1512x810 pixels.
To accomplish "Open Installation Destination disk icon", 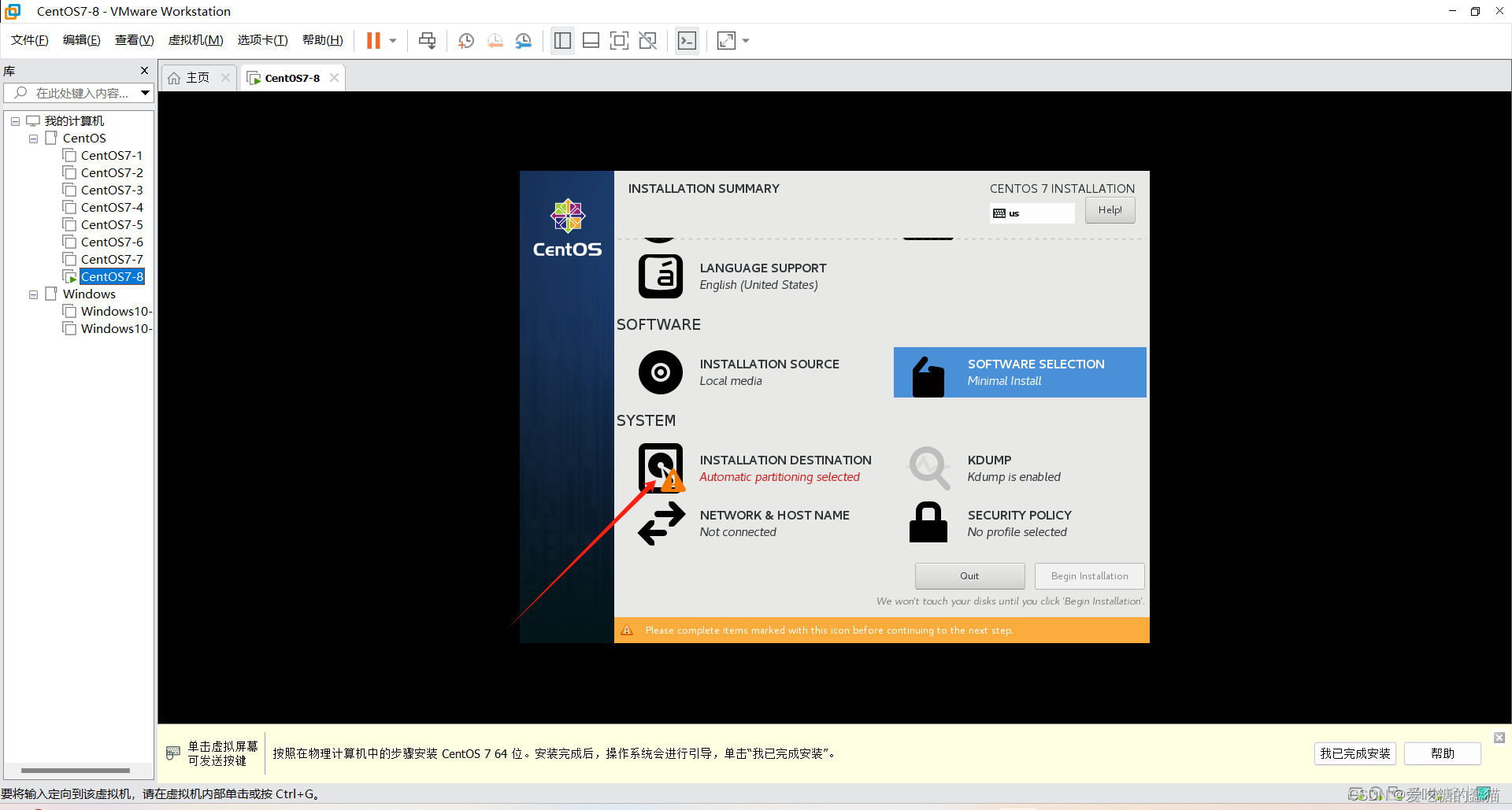I will (x=661, y=468).
